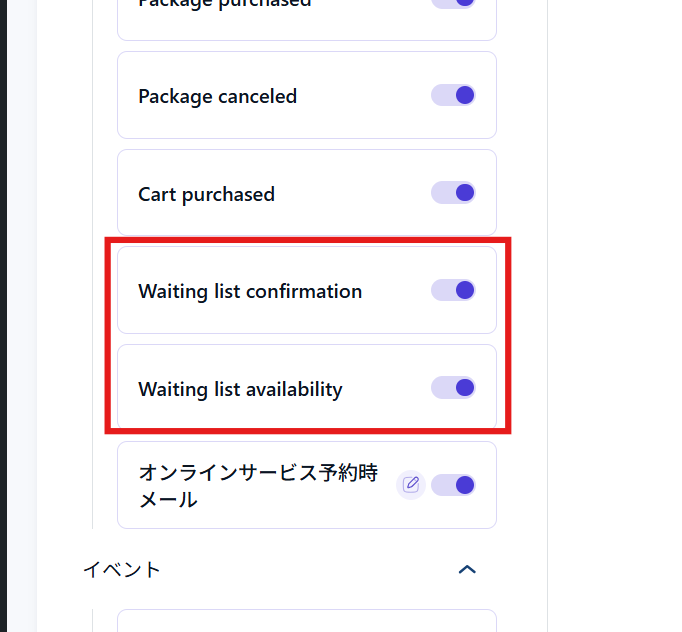
Task: Select the Package canceled label text
Action: 217,97
